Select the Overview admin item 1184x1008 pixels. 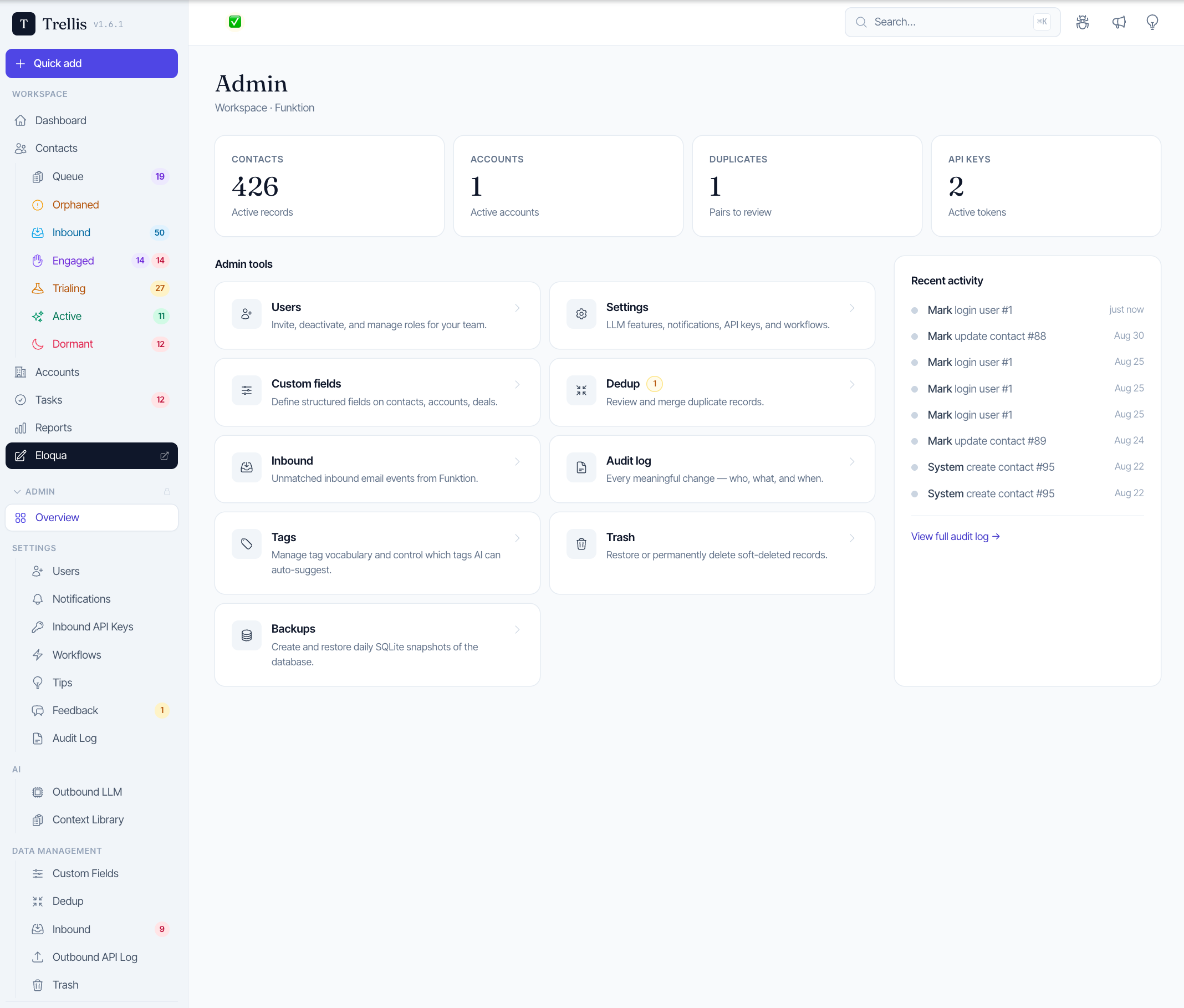coord(91,518)
